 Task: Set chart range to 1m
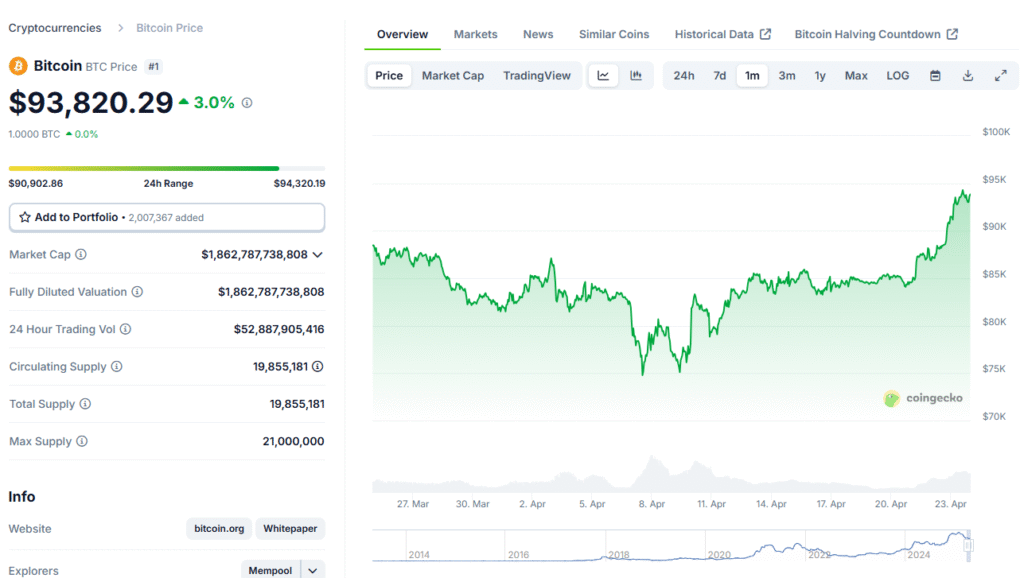point(752,76)
